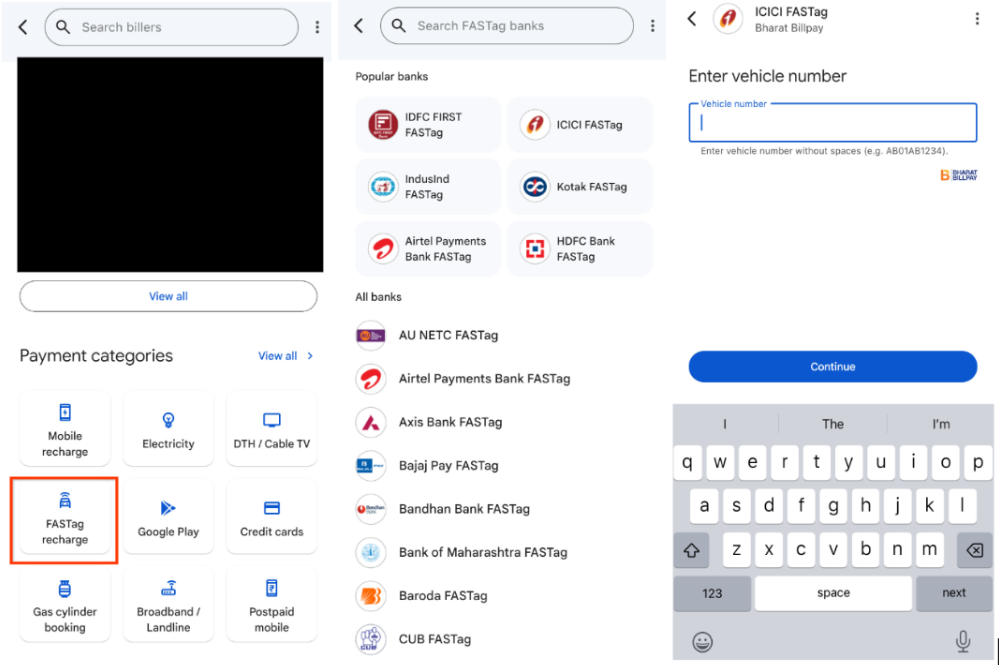Screen dimensions: 999x665
Task: Go back from FASTag banks search screen
Action: click(x=359, y=25)
